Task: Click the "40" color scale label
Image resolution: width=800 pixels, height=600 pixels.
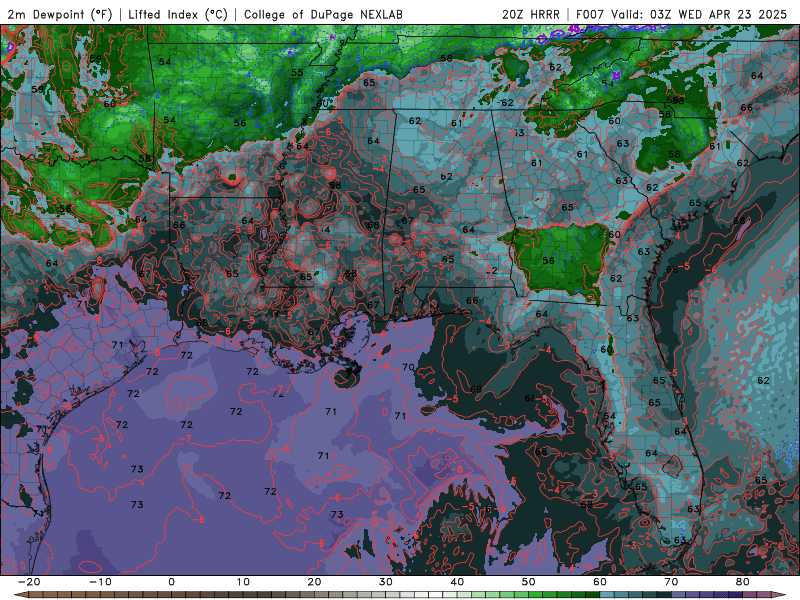Action: pos(457,582)
